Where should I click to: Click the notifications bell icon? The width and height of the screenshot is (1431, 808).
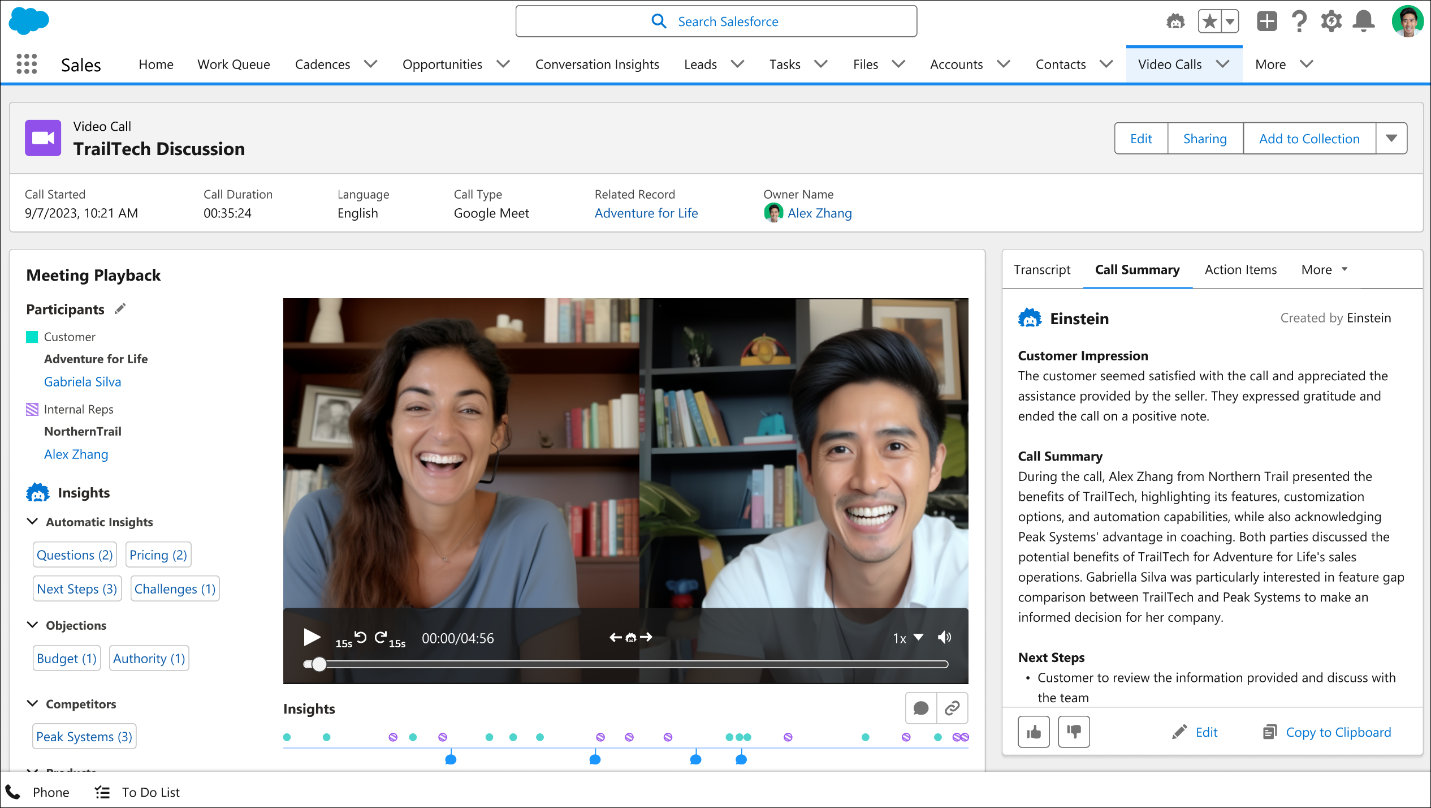(x=1362, y=21)
